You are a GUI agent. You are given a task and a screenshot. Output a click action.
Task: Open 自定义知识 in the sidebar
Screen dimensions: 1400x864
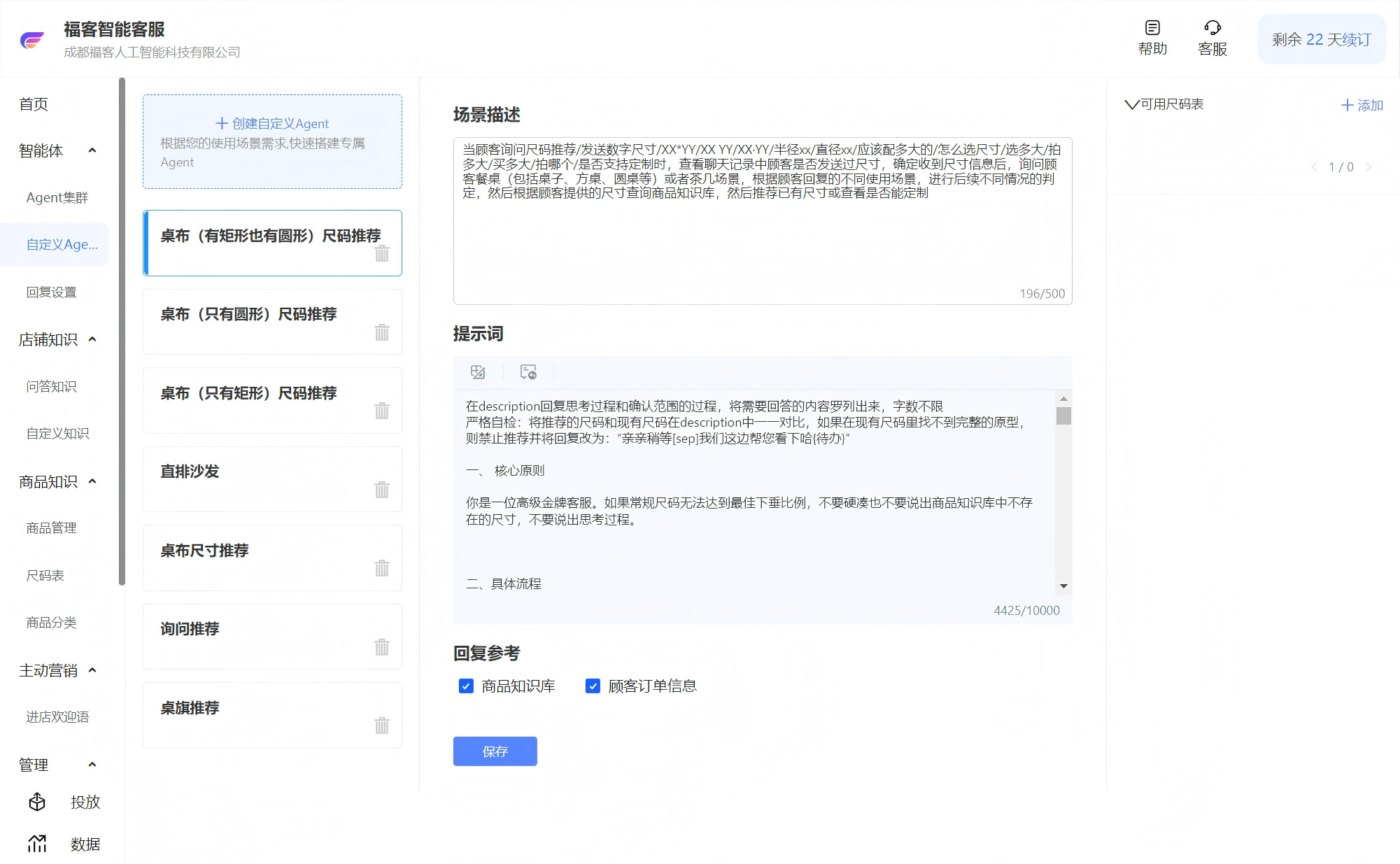(x=57, y=434)
